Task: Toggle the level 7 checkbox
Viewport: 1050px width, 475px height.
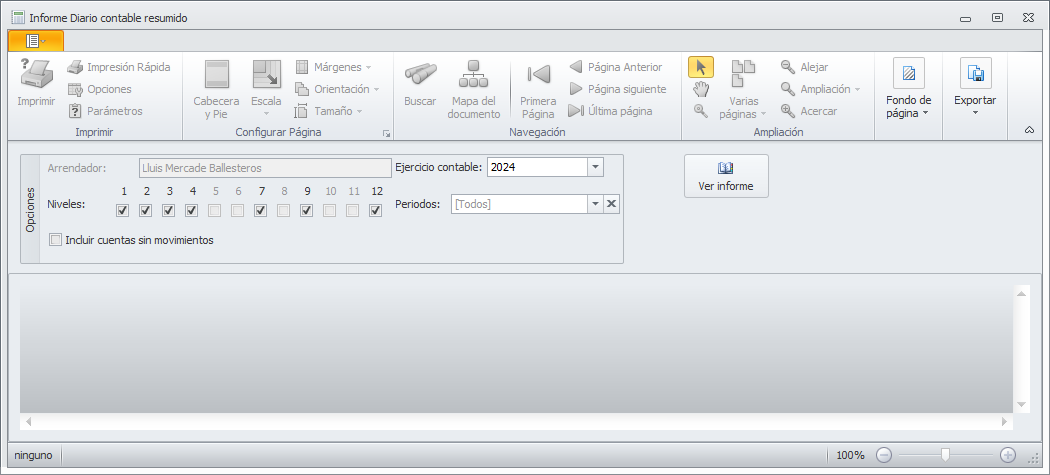Action: pyautogui.click(x=260, y=210)
